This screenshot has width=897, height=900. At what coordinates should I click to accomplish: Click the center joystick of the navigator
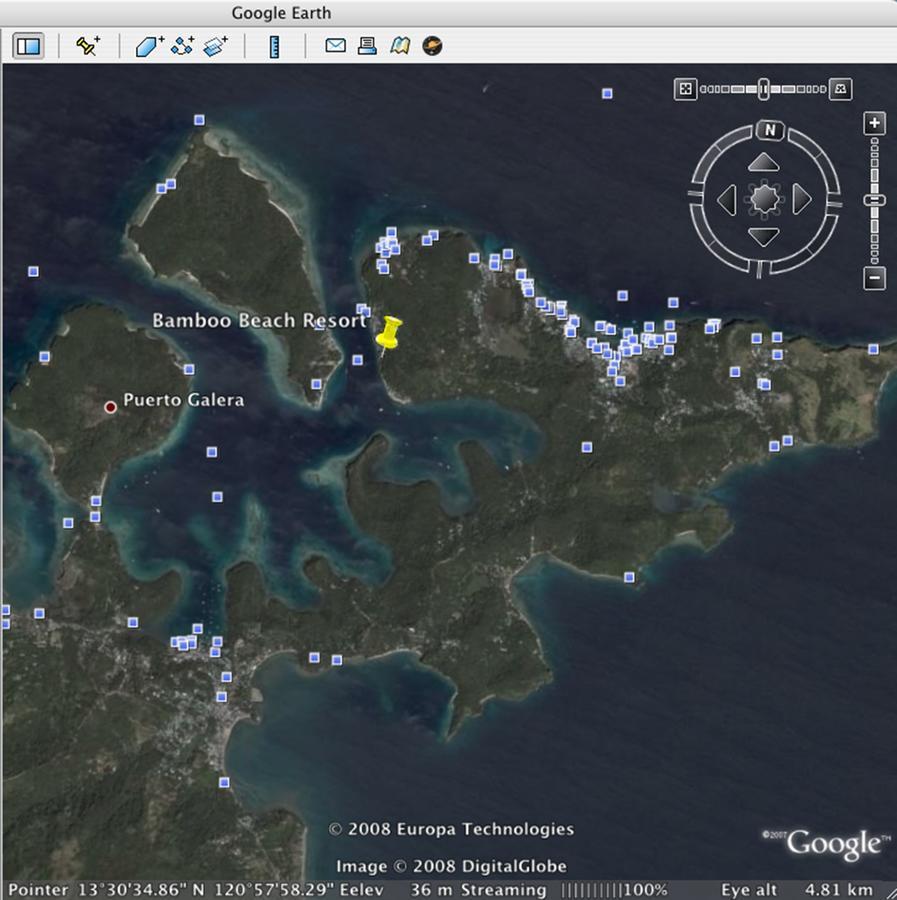coord(764,199)
